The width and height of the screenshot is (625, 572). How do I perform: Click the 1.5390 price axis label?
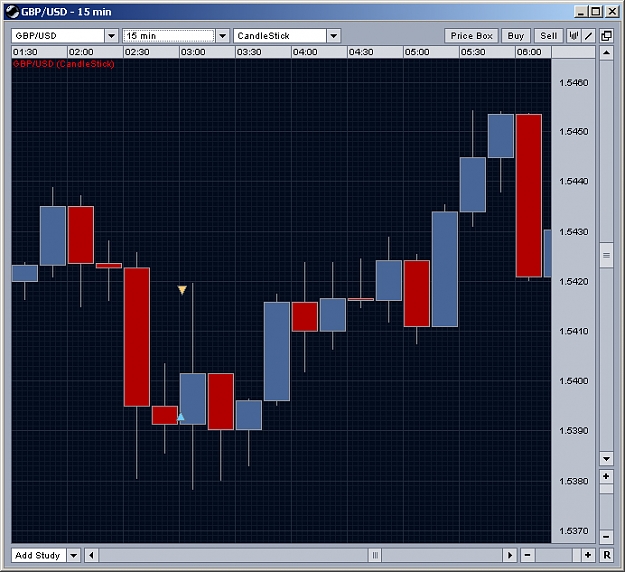coord(574,431)
